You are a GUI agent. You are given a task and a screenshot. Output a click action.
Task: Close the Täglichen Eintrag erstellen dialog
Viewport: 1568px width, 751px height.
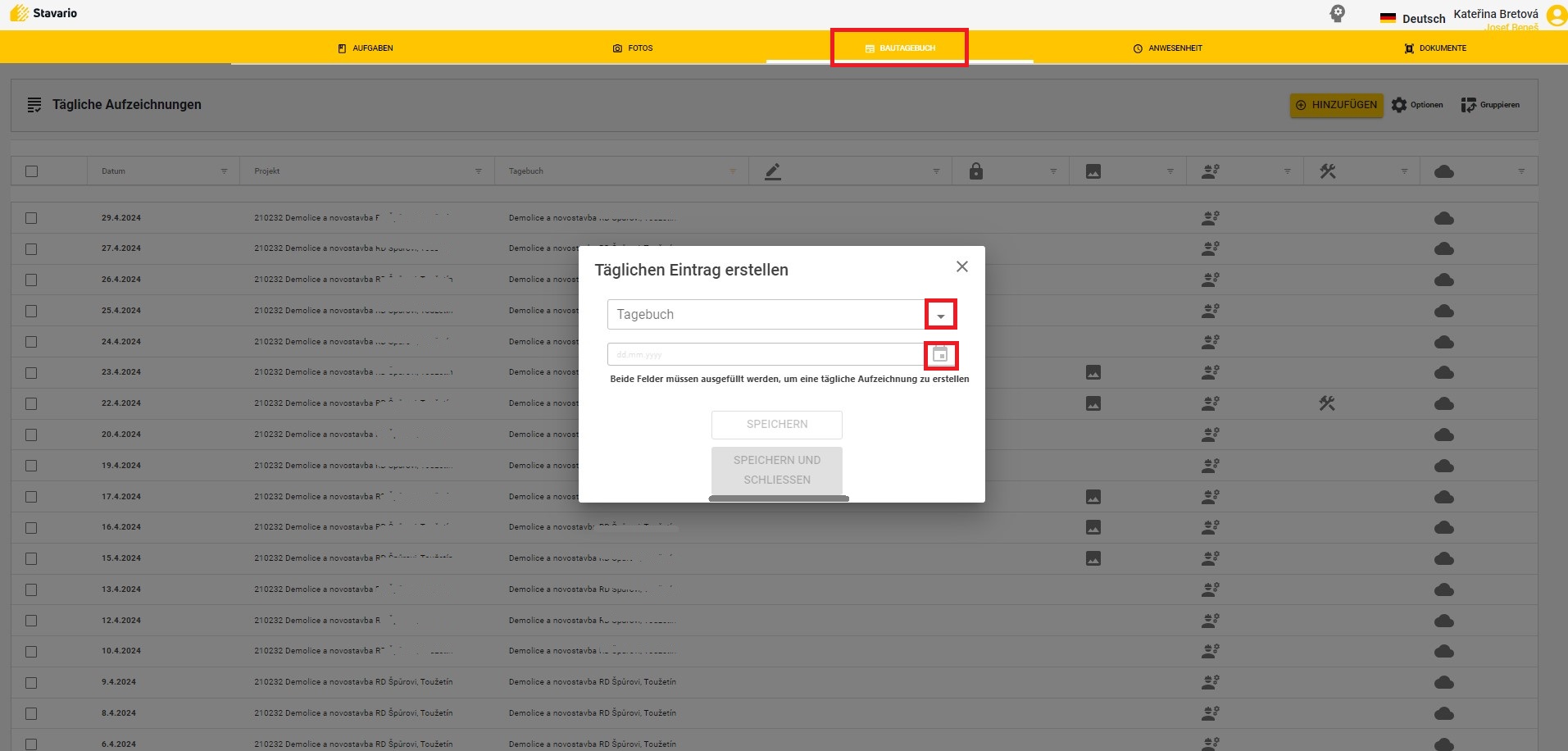pyautogui.click(x=962, y=266)
